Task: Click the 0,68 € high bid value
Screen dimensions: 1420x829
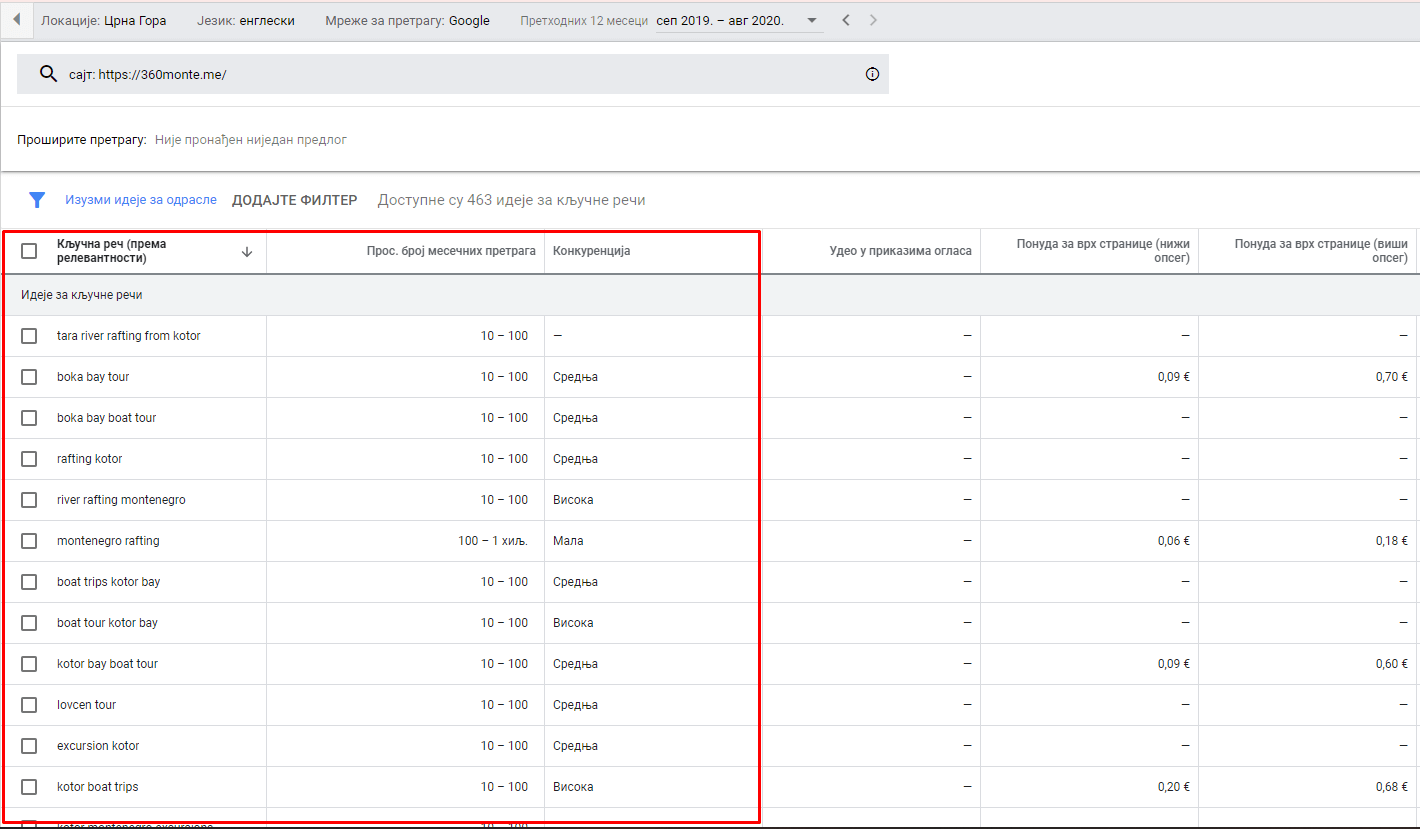Action: (1391, 787)
